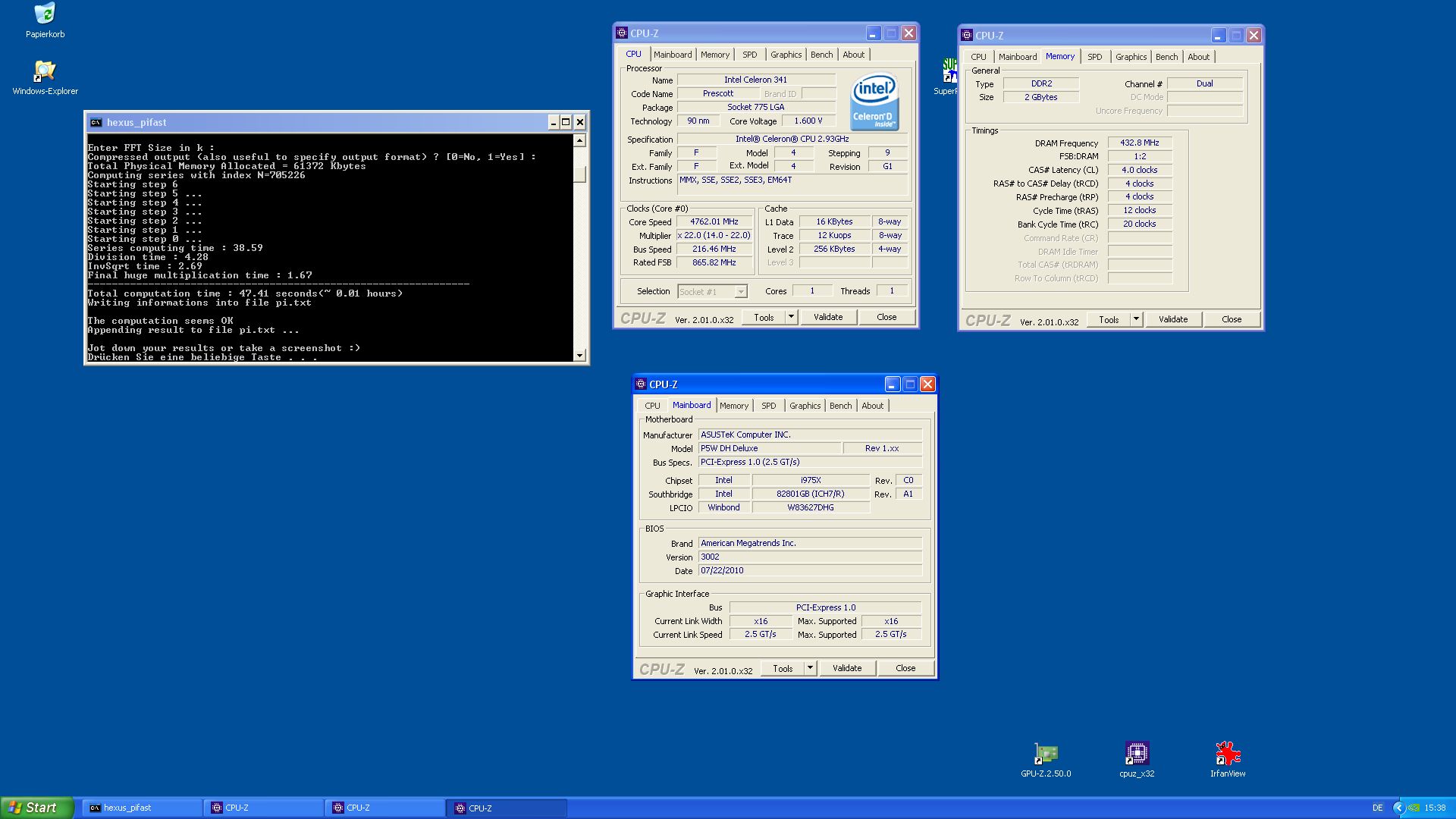Click the CAS# Latency 4.0 clocks value
This screenshot has height=819, width=1456.
pos(1140,170)
